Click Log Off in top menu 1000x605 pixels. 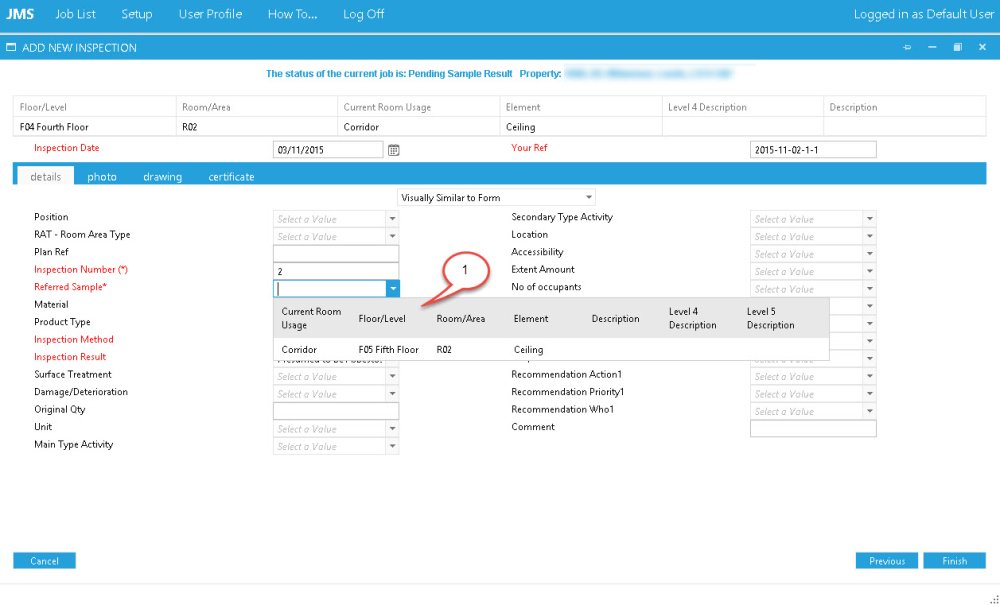363,14
